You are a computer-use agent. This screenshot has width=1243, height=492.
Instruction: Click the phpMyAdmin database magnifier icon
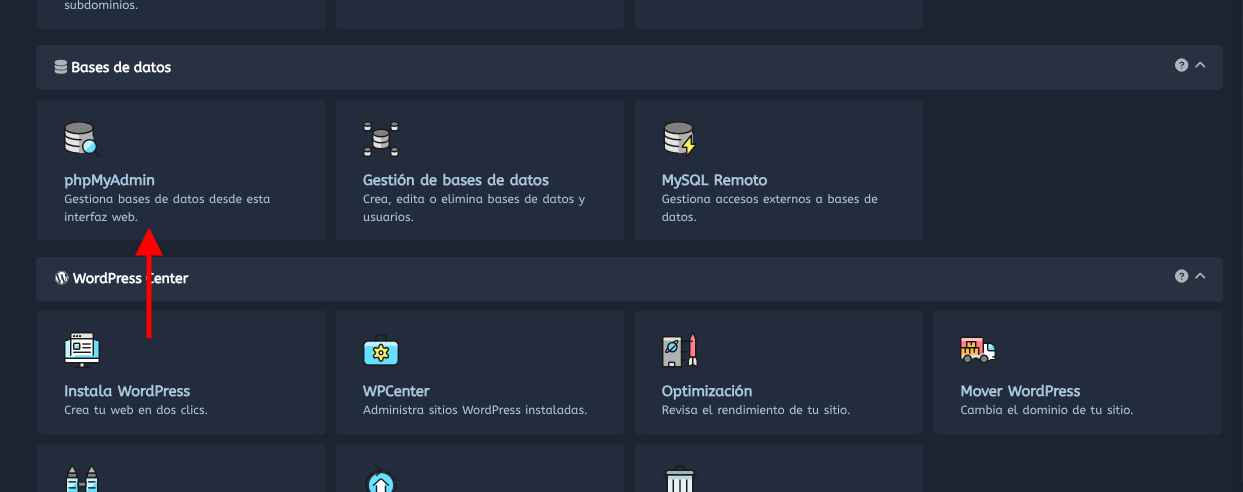tap(82, 139)
